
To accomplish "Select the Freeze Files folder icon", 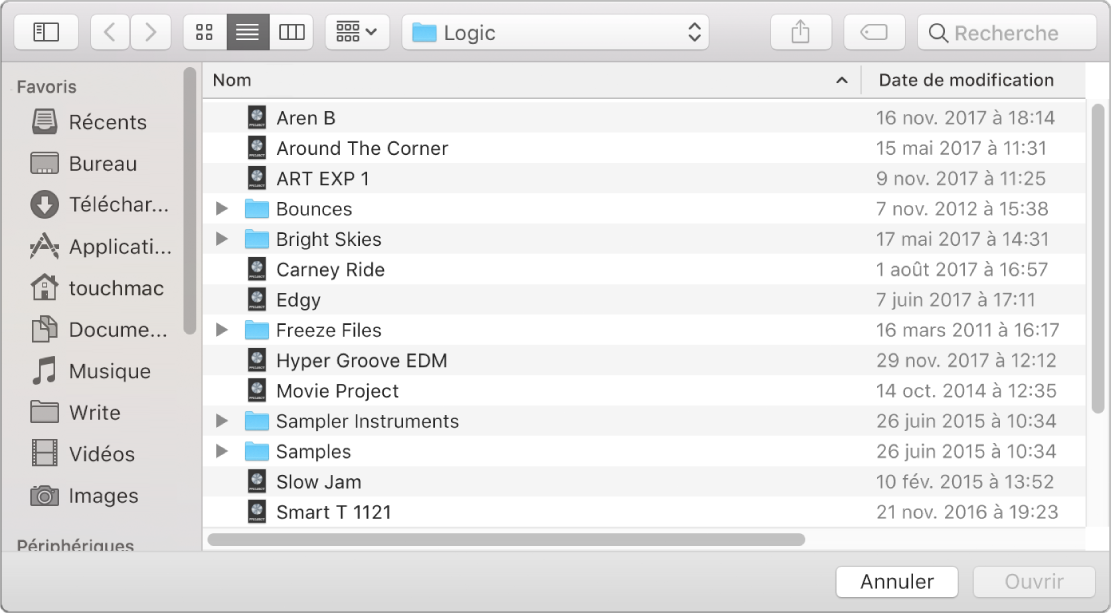I will click(x=257, y=330).
